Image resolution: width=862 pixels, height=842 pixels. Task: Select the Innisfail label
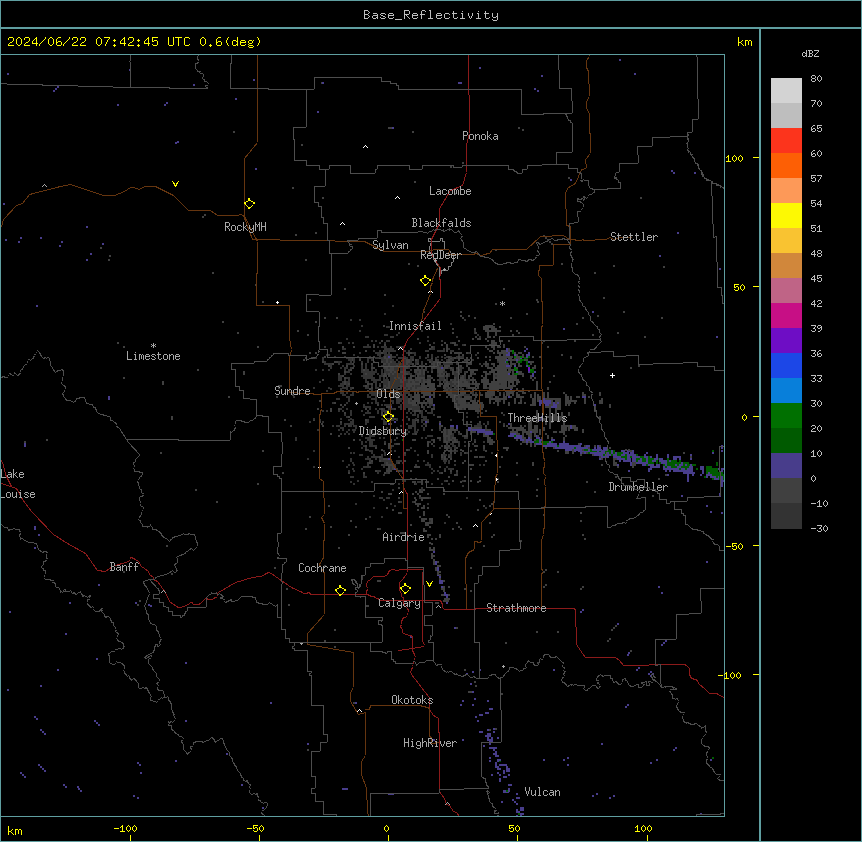coord(415,326)
